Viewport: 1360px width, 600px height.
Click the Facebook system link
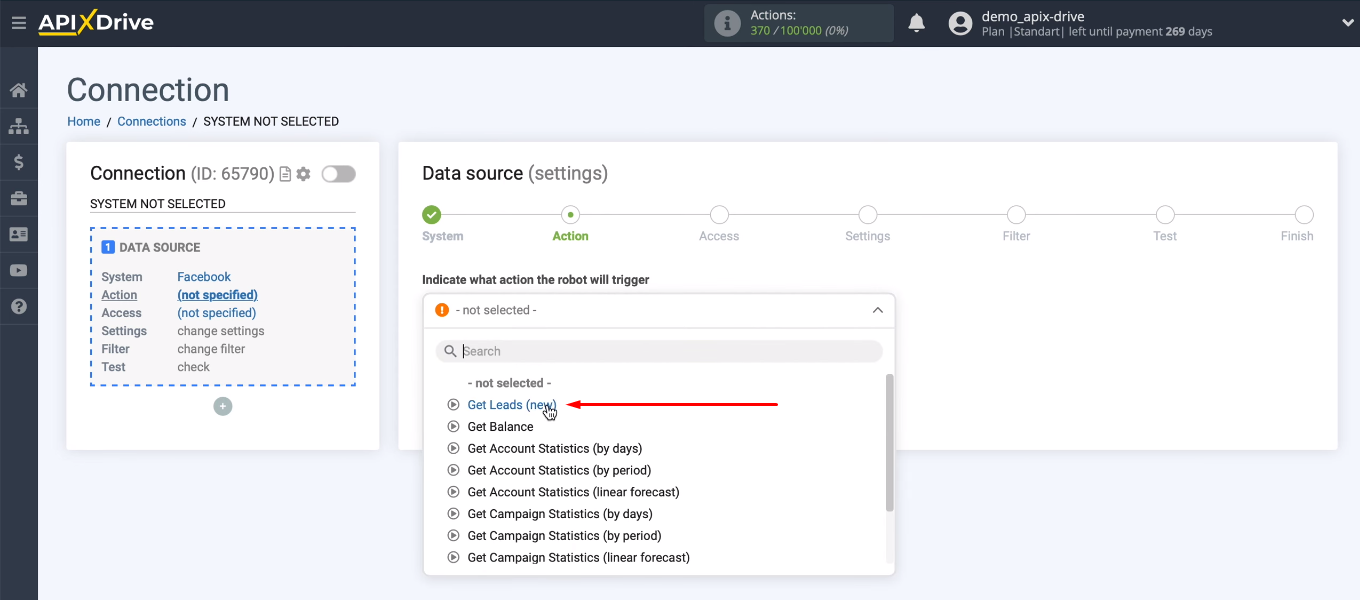pos(204,277)
